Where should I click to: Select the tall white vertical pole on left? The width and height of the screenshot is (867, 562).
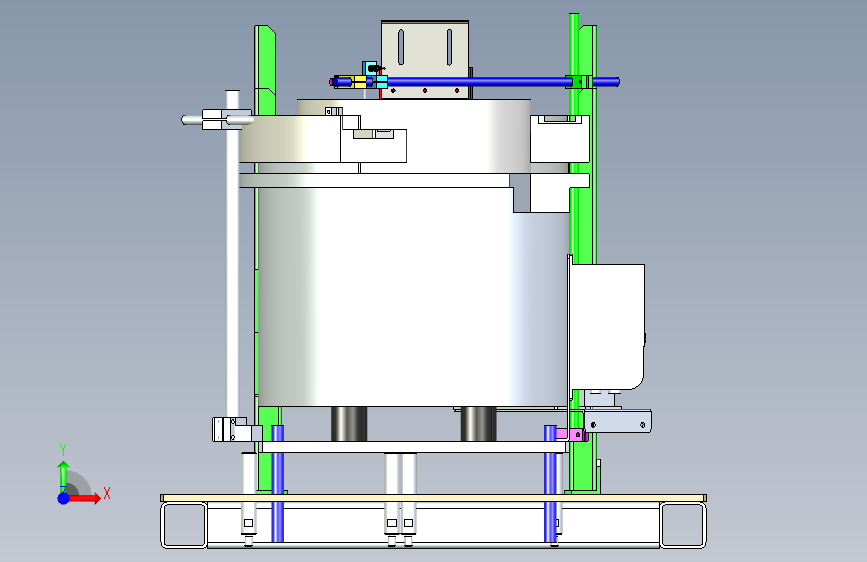click(233, 254)
